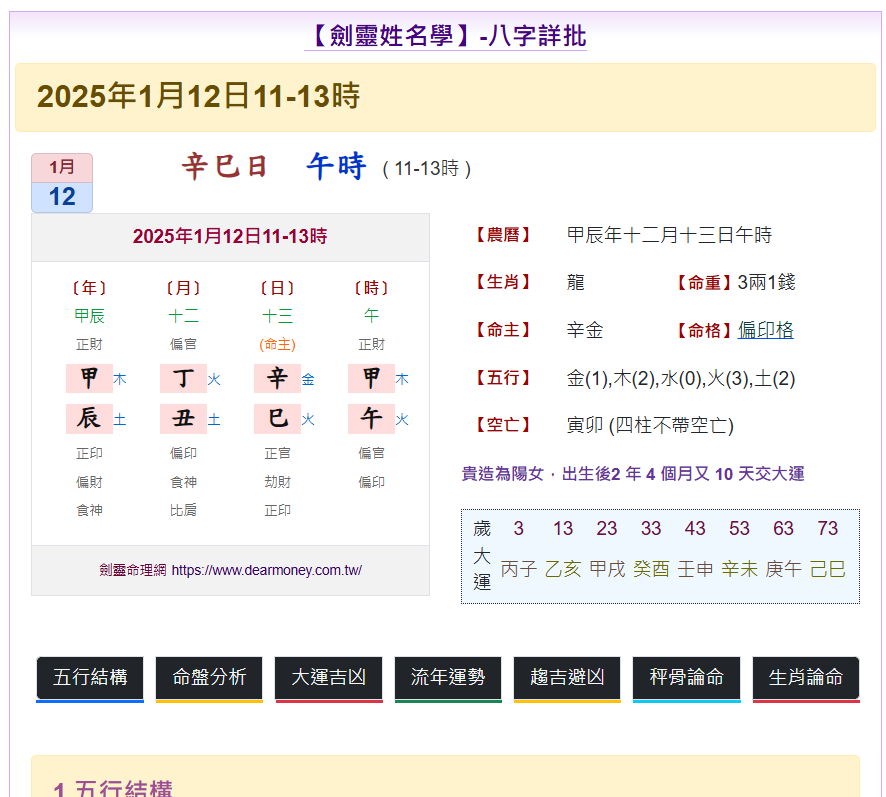Click the 辛 day master stem tile
The image size is (886, 797).
click(x=277, y=379)
